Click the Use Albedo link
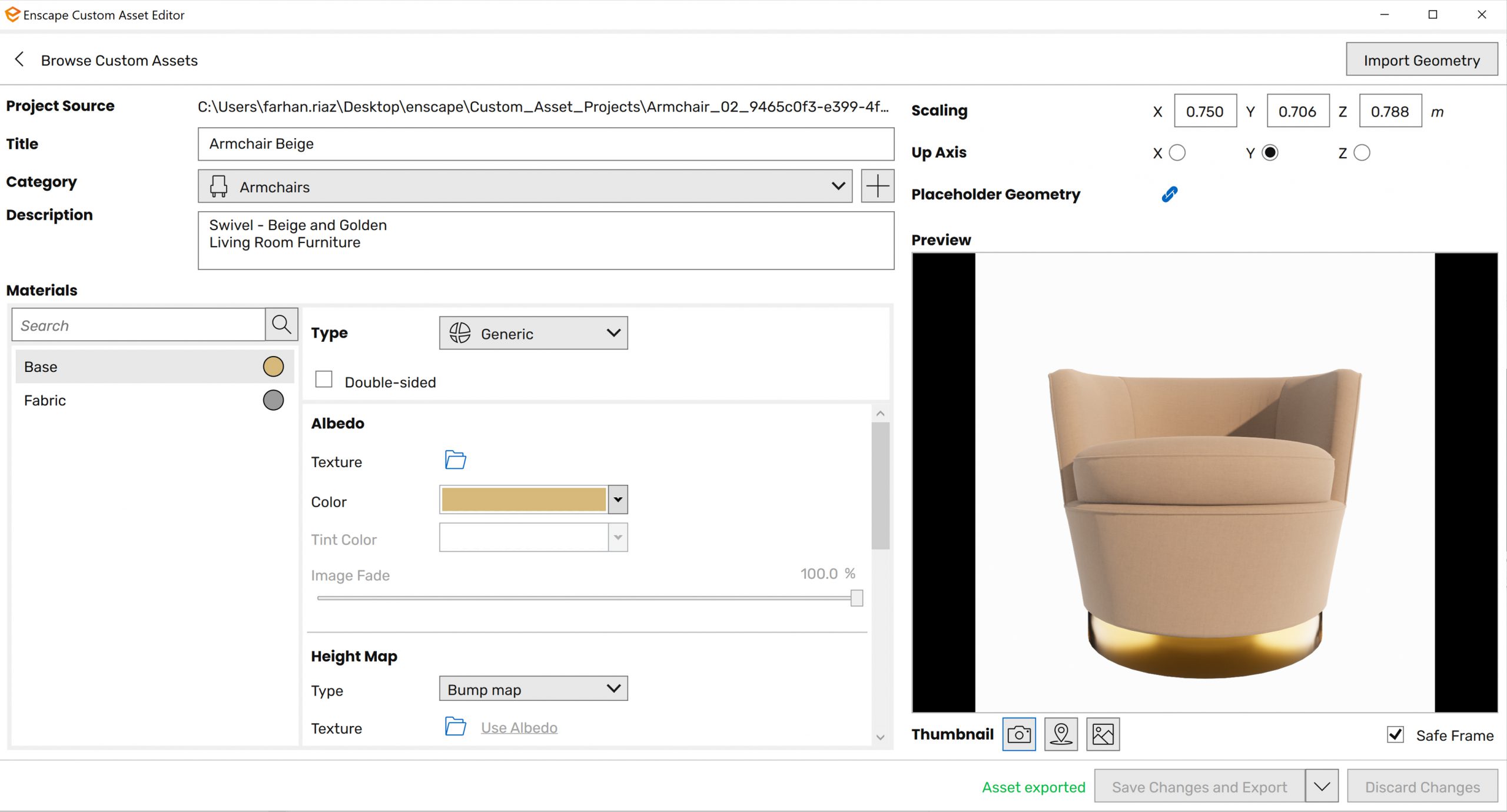Image resolution: width=1507 pixels, height=812 pixels. click(519, 728)
